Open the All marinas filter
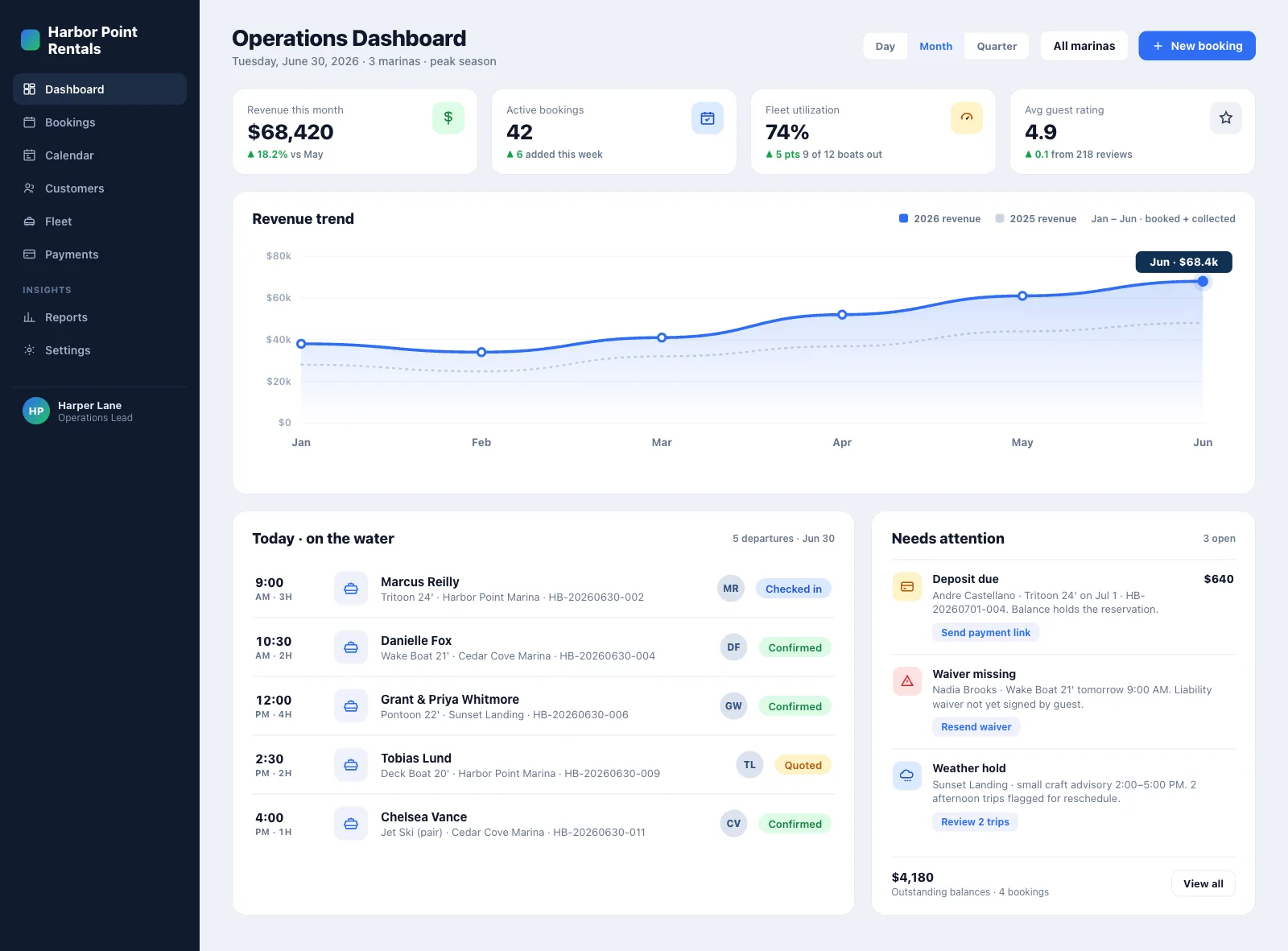The height and width of the screenshot is (951, 1288). [x=1084, y=46]
